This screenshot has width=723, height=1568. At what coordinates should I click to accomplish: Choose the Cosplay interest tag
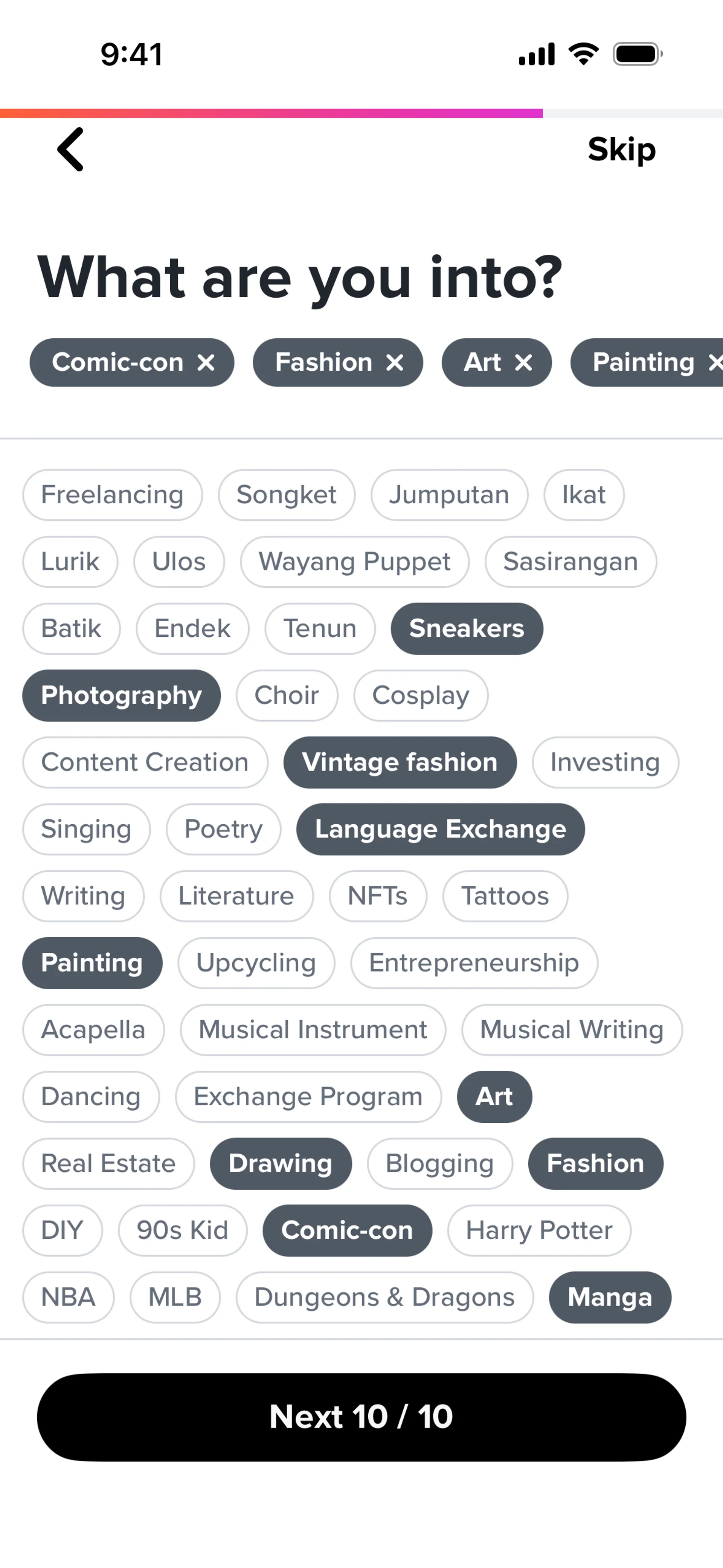pyautogui.click(x=421, y=696)
